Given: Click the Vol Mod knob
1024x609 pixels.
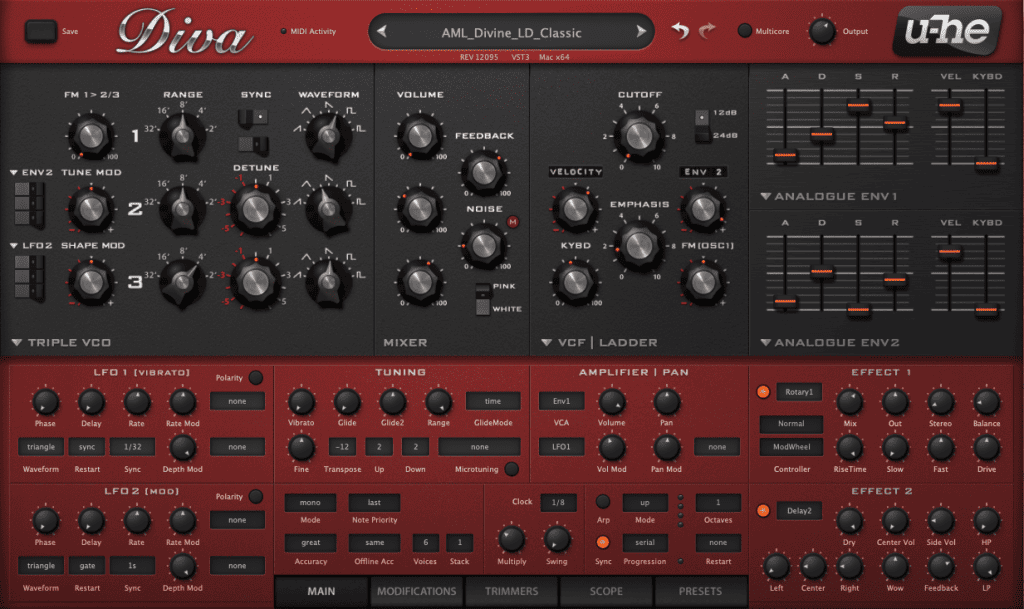Looking at the screenshot, I should pyautogui.click(x=611, y=448).
